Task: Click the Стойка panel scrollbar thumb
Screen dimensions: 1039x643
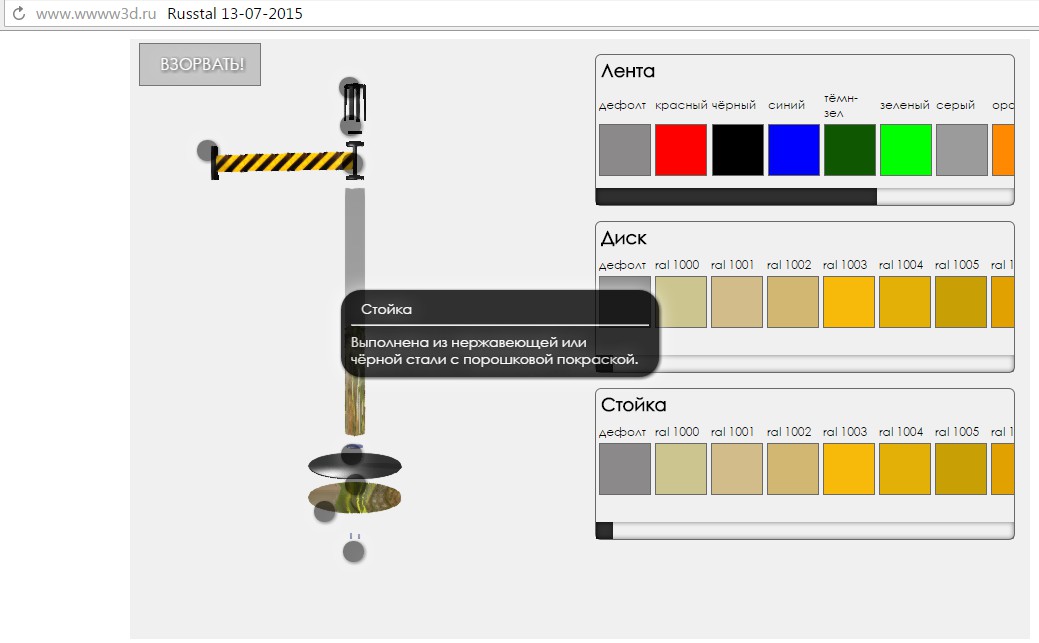Action: pos(604,530)
